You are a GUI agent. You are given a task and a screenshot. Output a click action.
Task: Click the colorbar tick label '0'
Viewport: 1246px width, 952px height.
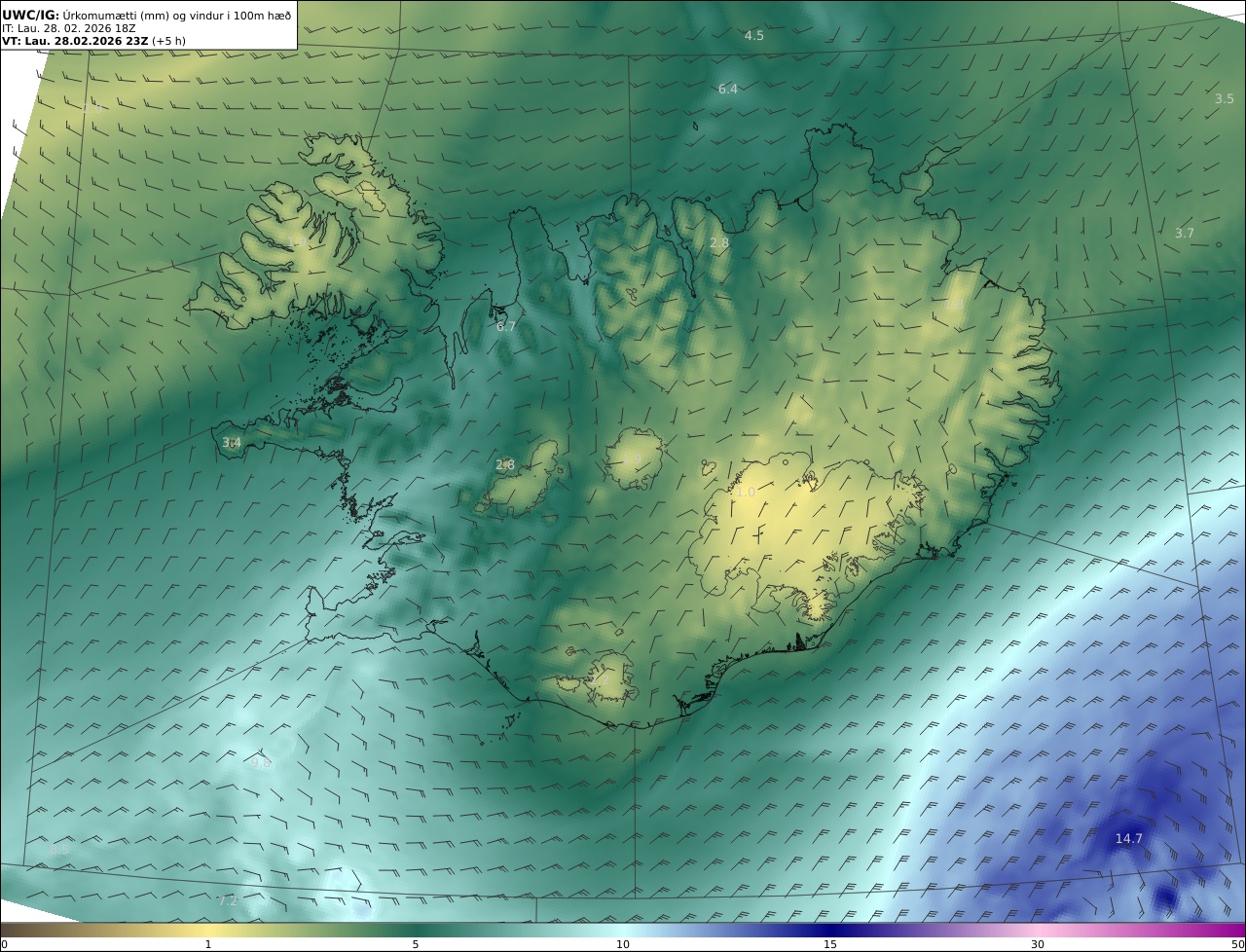point(4,944)
